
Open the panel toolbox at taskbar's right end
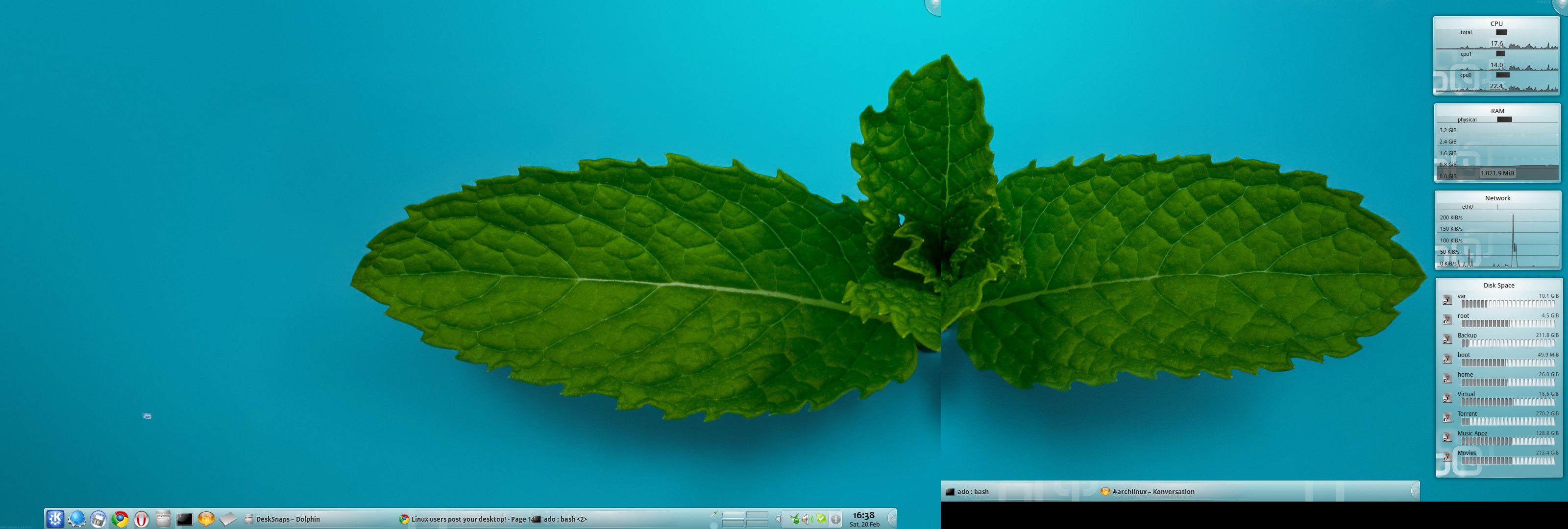point(892,519)
